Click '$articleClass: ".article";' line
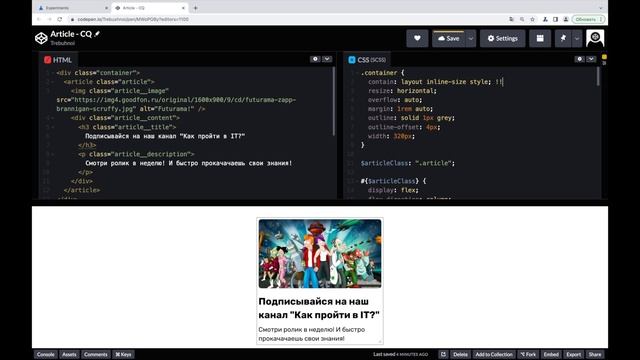Image resolution: width=640 pixels, height=360 pixels. tap(407, 163)
